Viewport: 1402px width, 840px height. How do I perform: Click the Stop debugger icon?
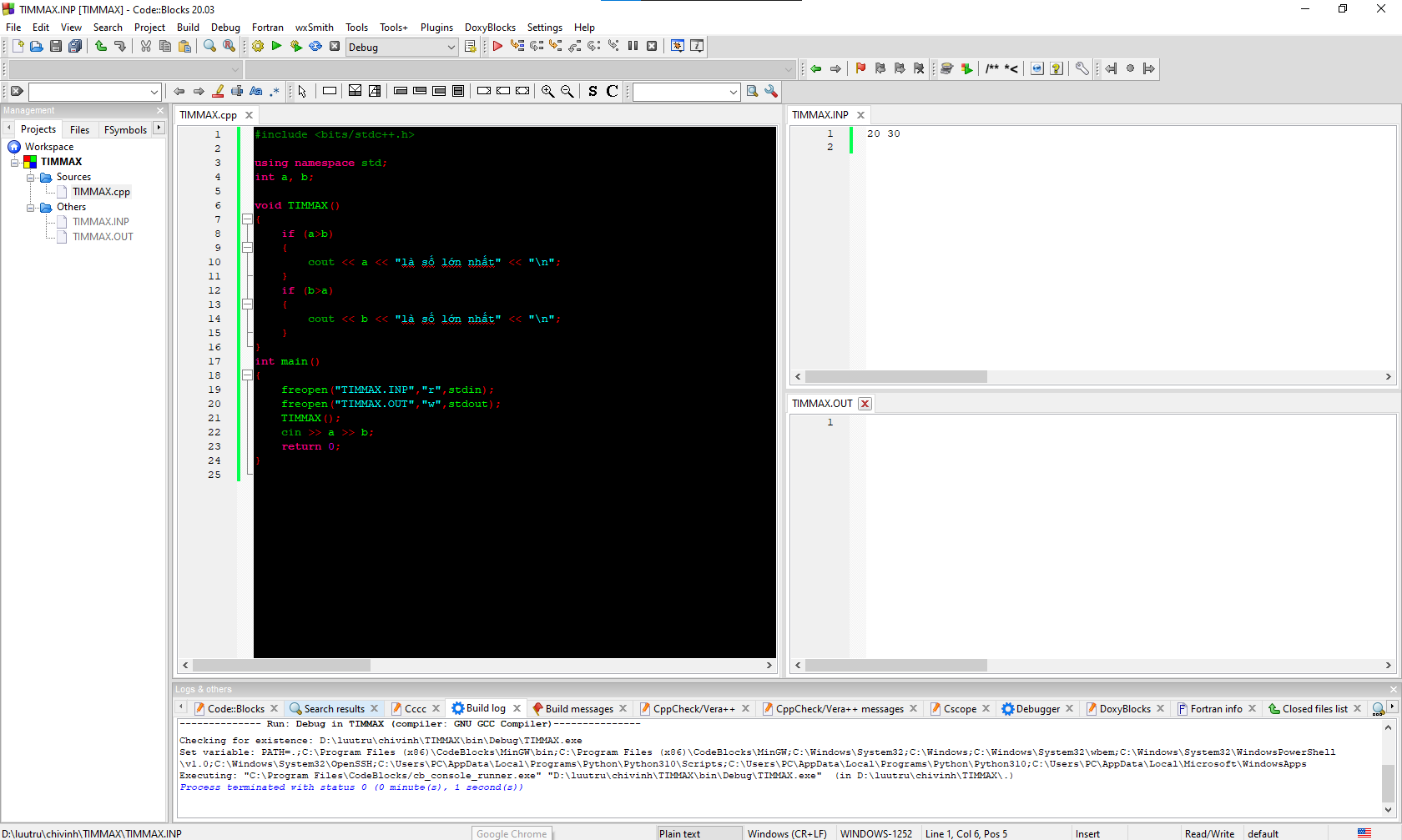point(652,47)
